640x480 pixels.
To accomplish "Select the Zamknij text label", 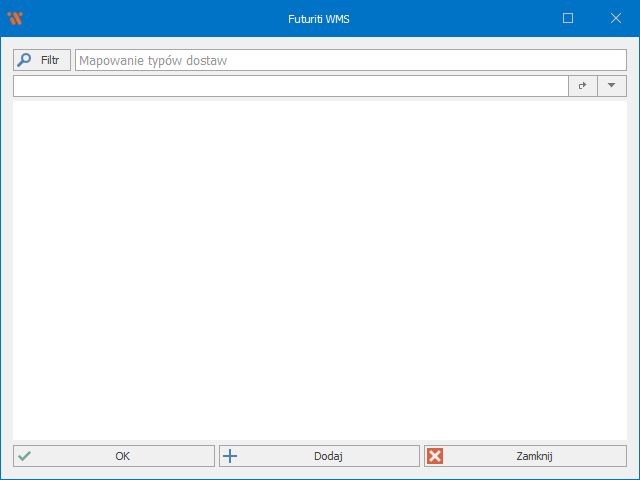I will pyautogui.click(x=535, y=456).
